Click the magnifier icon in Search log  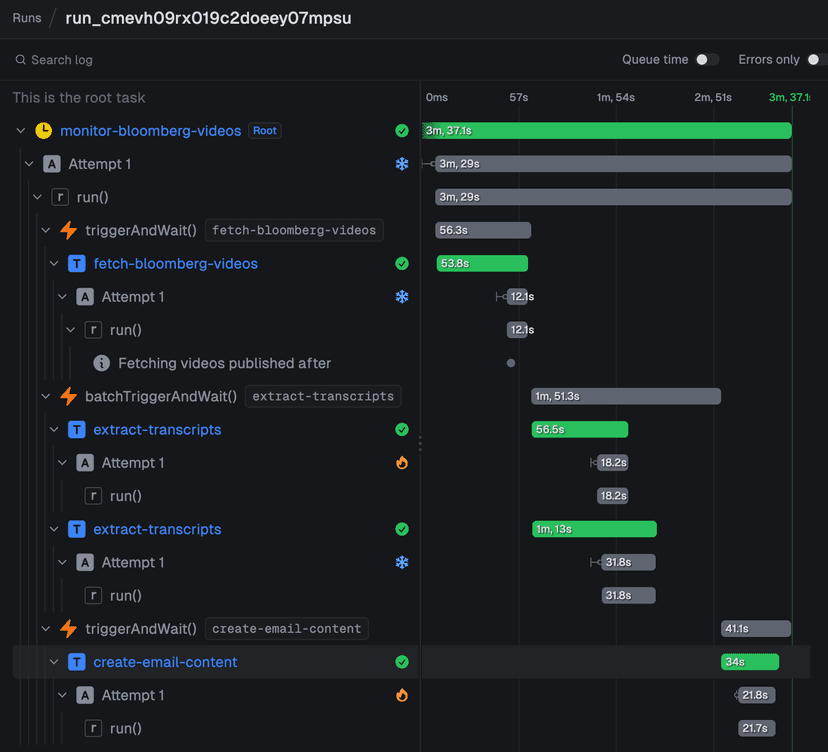click(x=21, y=60)
